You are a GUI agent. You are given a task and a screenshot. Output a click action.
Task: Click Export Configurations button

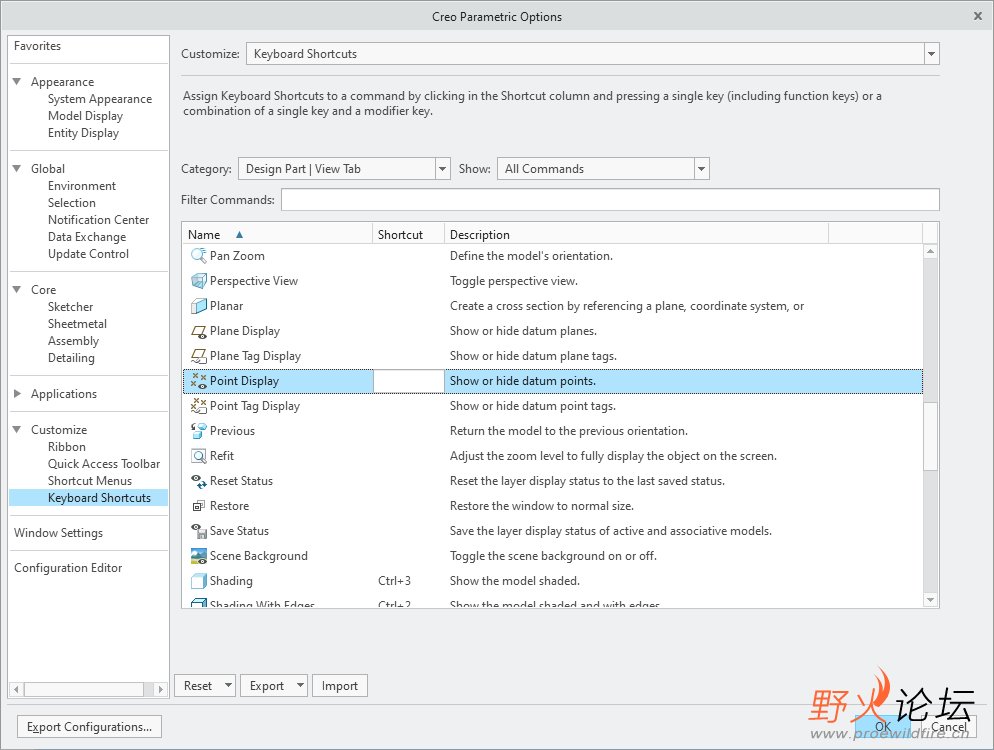coord(89,727)
